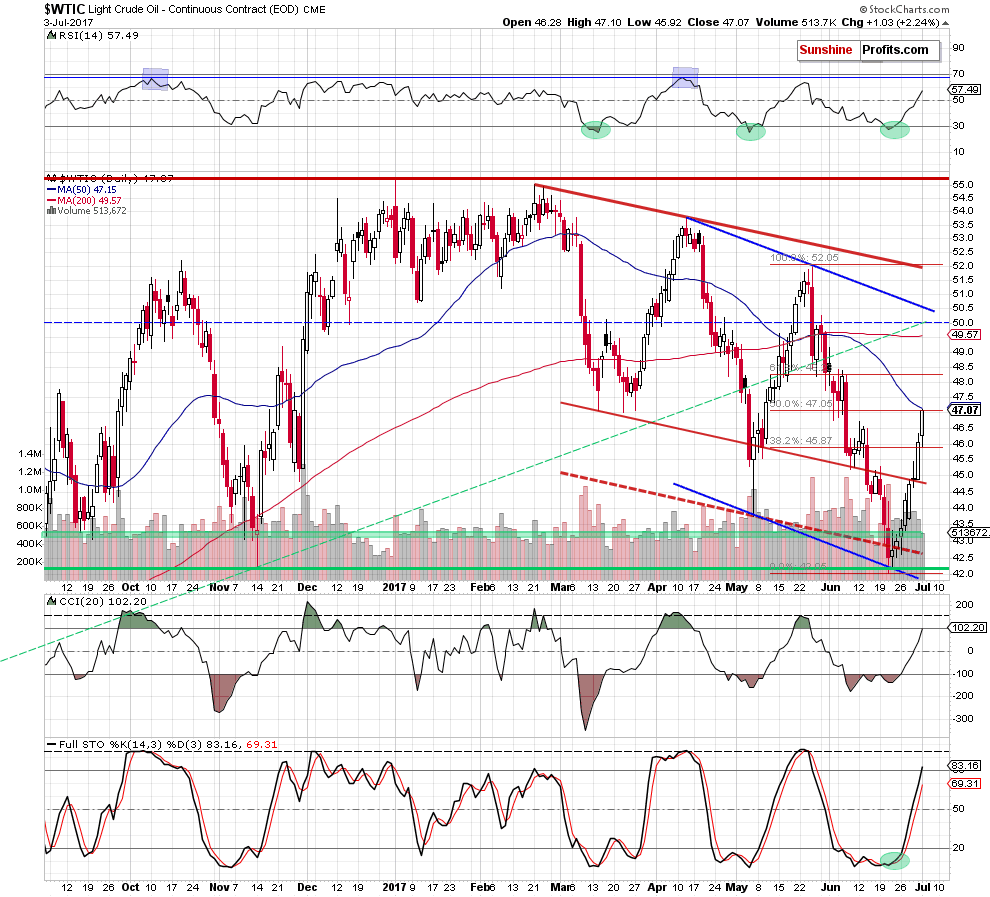
Task: Click the 1.4M volume scale label
Action: [30, 454]
